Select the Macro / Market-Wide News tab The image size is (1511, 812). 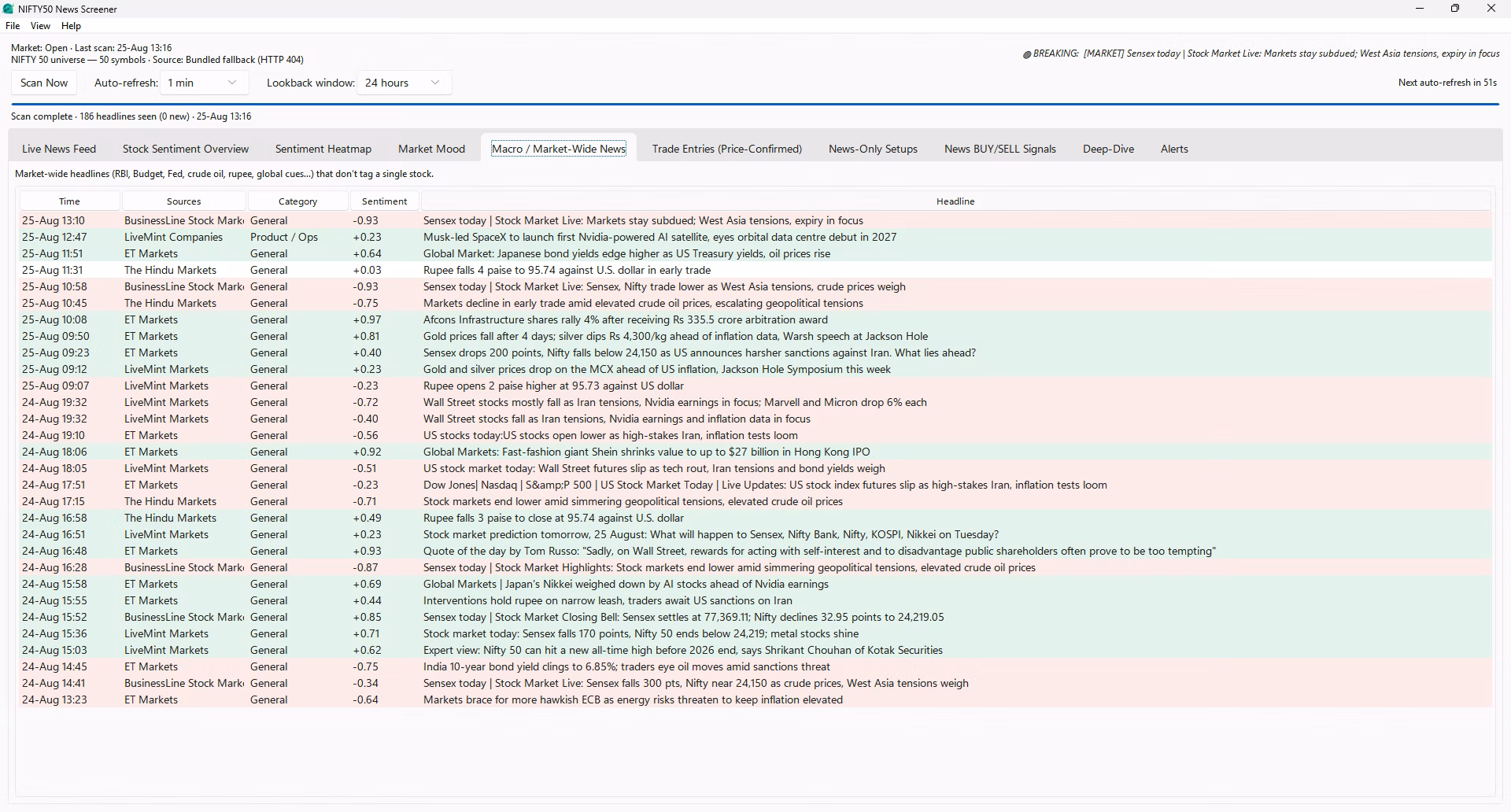(559, 149)
